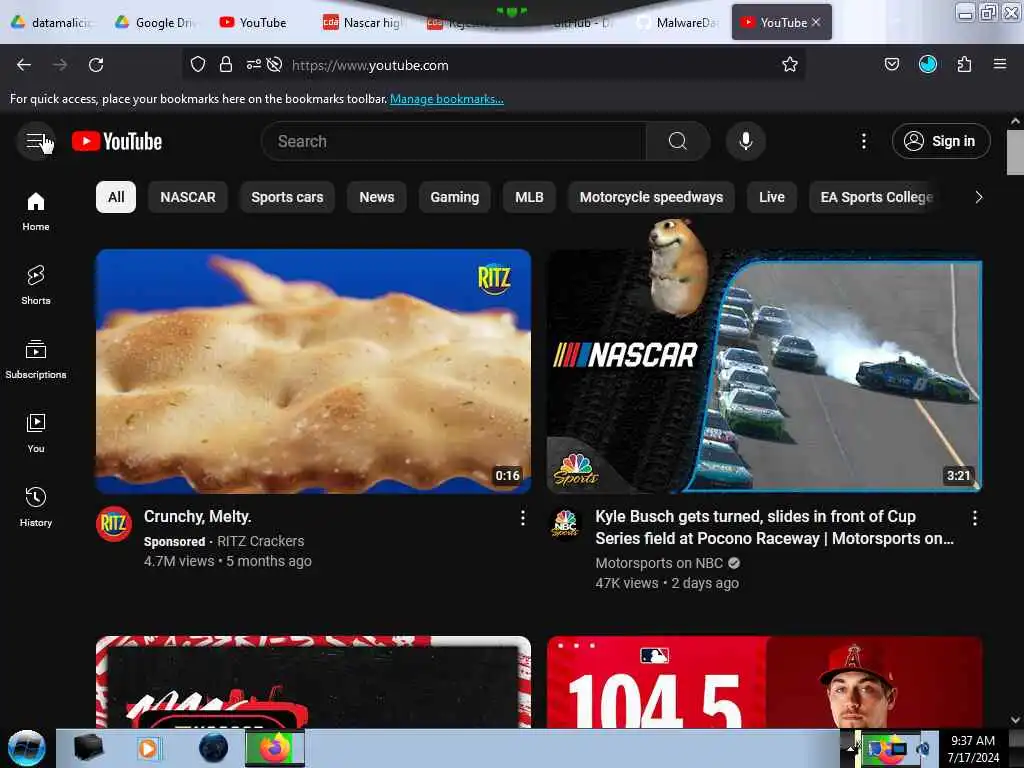Viewport: 1024px width, 768px height.
Task: Open Subscriptions in sidebar
Action: pos(36,359)
